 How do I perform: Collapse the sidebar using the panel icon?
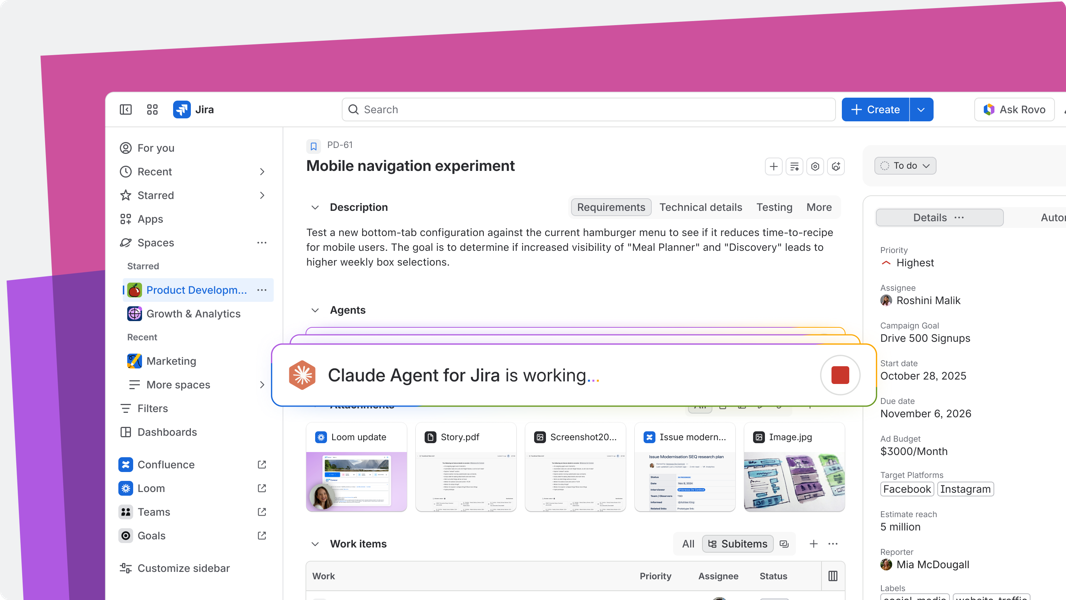pyautogui.click(x=126, y=109)
